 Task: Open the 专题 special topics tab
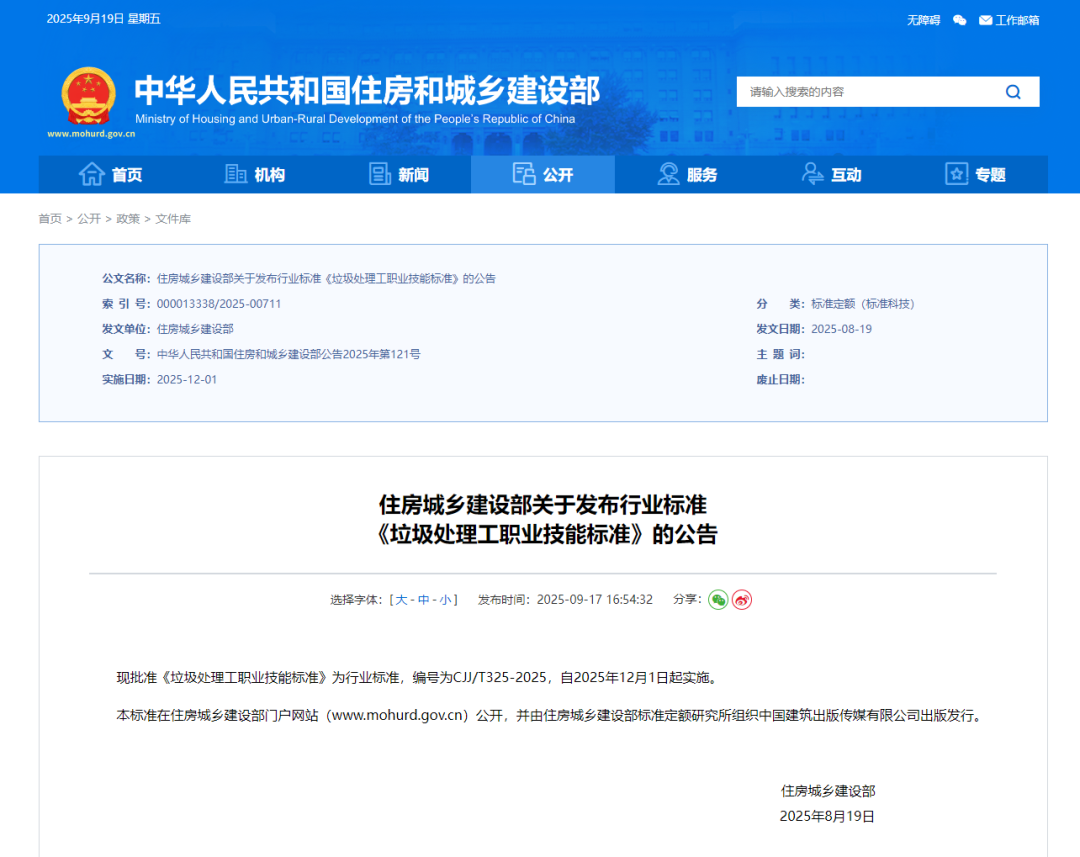click(975, 175)
